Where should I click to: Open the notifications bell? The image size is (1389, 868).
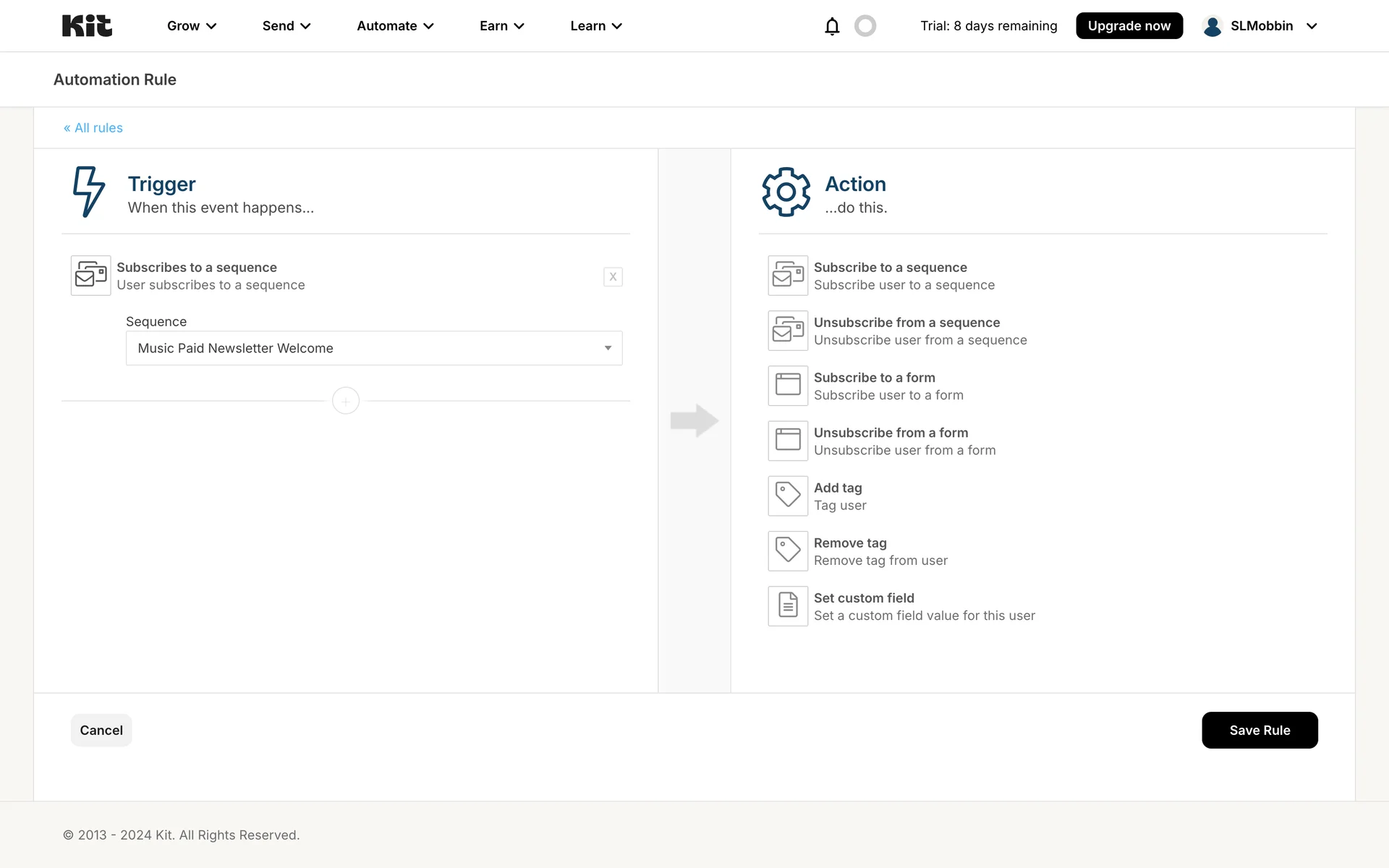pyautogui.click(x=832, y=26)
